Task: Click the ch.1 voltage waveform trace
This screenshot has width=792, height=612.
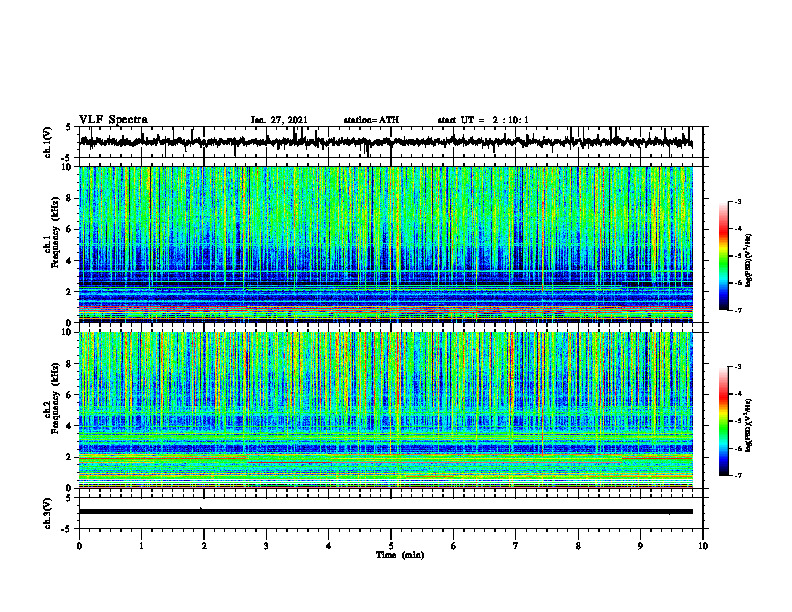Action: pyautogui.click(x=385, y=142)
